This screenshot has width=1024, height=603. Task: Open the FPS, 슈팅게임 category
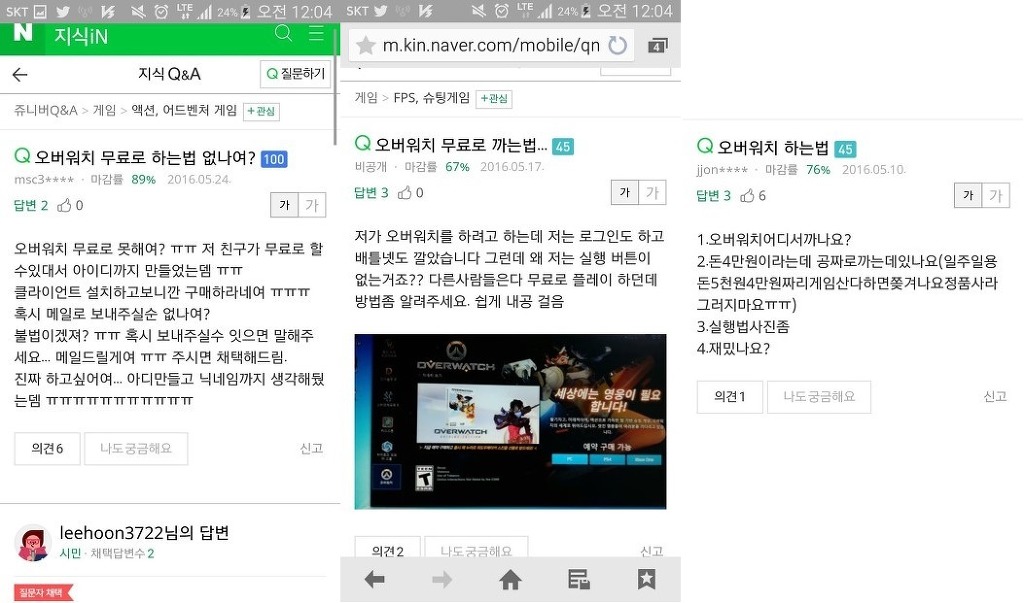pyautogui.click(x=431, y=98)
